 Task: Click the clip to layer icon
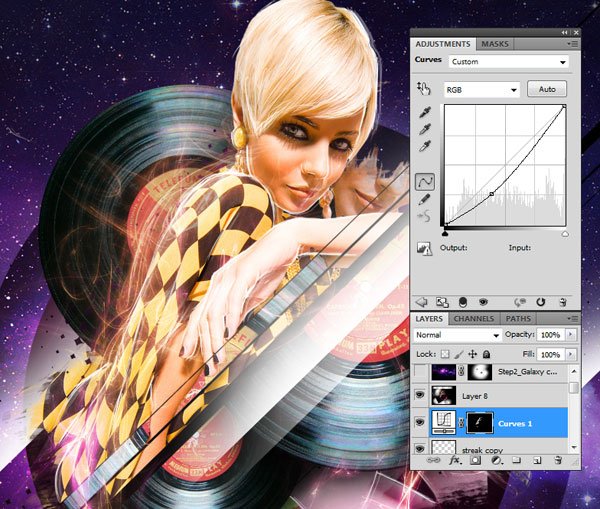[x=463, y=302]
